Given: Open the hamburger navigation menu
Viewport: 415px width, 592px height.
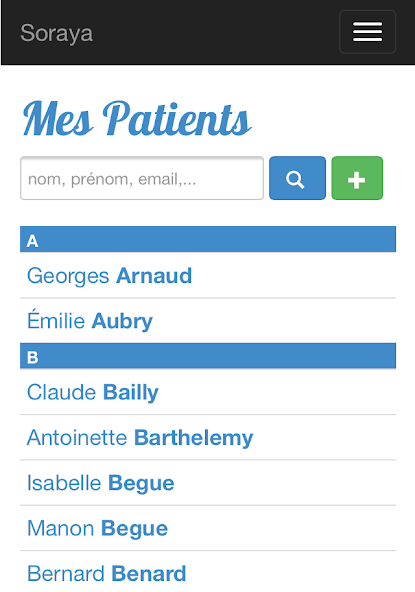Looking at the screenshot, I should [367, 32].
